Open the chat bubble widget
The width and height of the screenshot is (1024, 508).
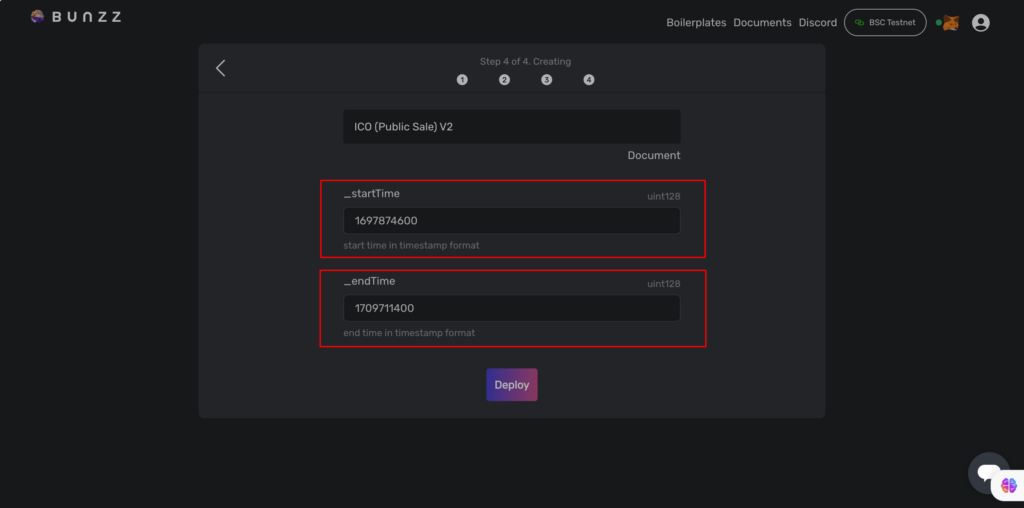[x=988, y=473]
